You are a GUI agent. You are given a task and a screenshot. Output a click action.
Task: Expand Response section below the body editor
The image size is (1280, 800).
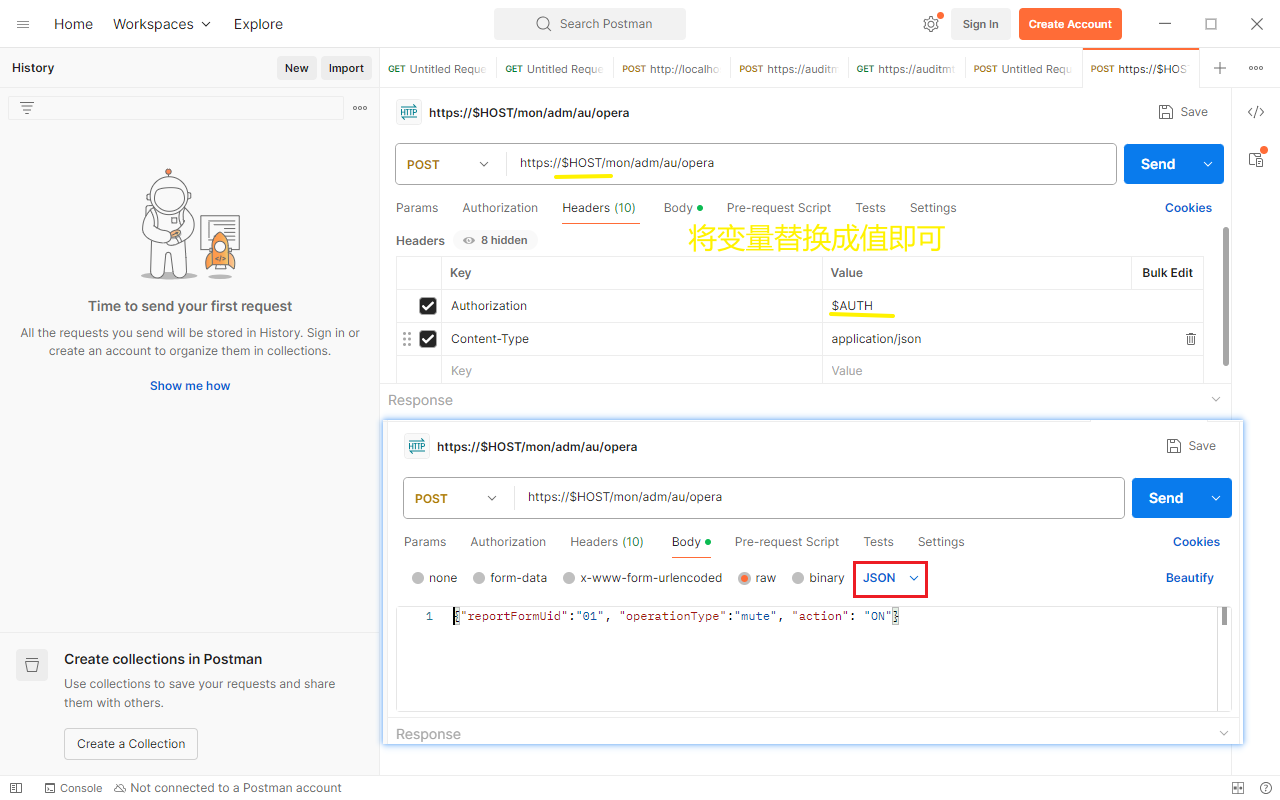1224,733
